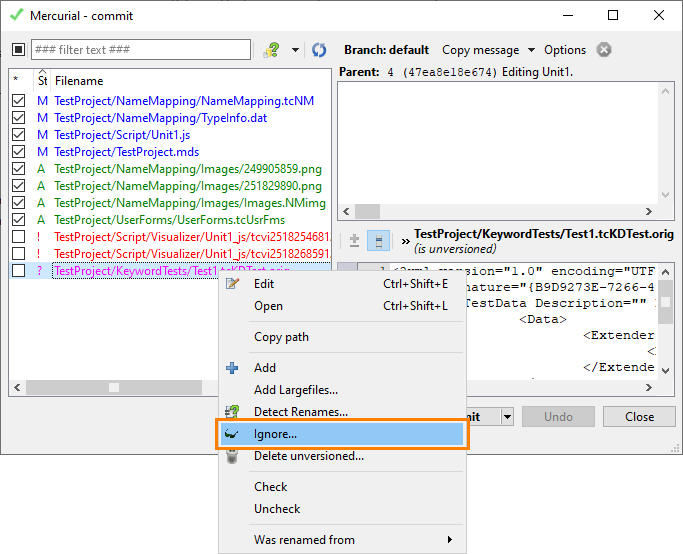This screenshot has width=683, height=554.
Task: Click the Ignore sunglasses icon
Action: click(233, 434)
